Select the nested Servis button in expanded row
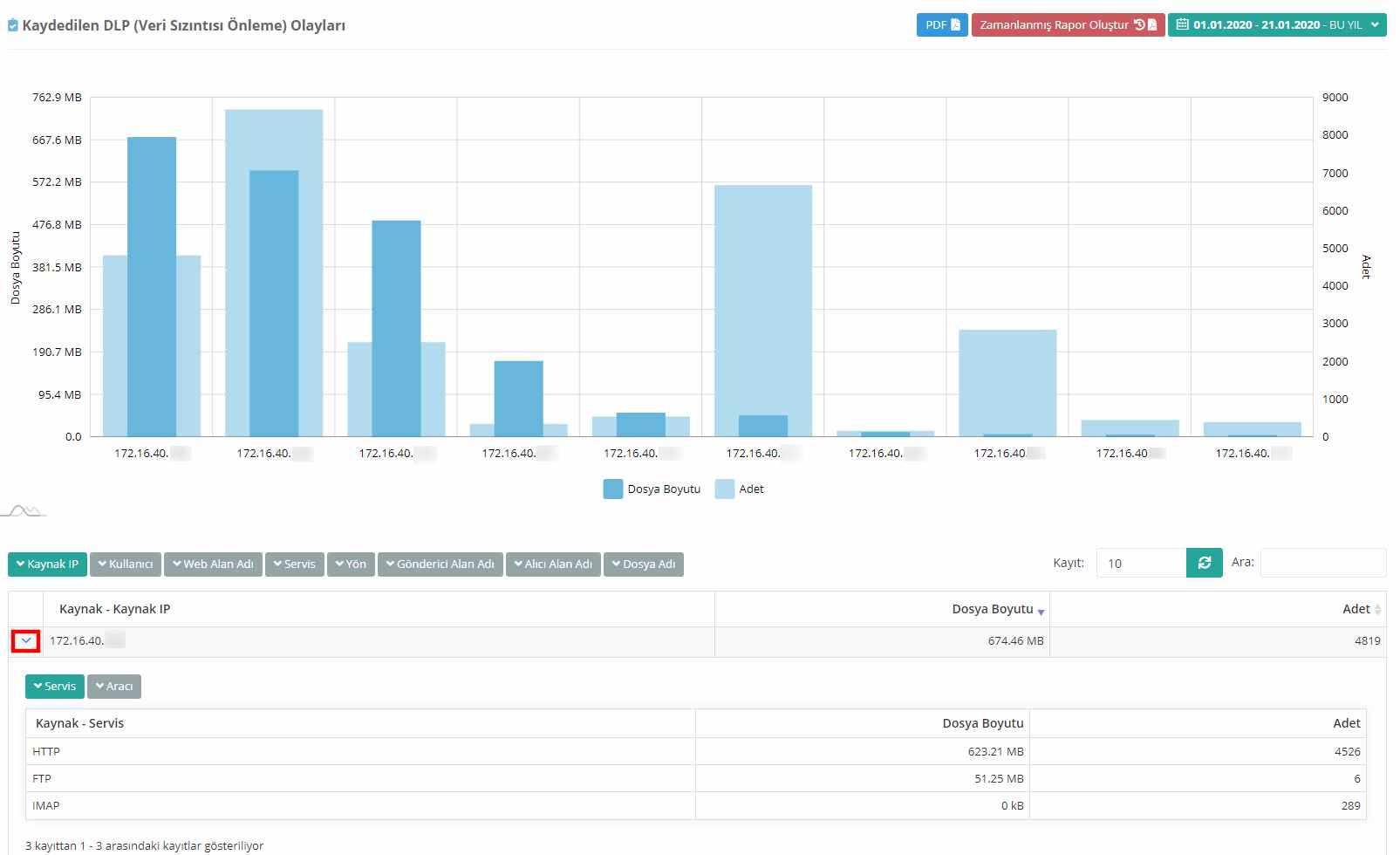This screenshot has height=855, width=1400. tap(55, 687)
